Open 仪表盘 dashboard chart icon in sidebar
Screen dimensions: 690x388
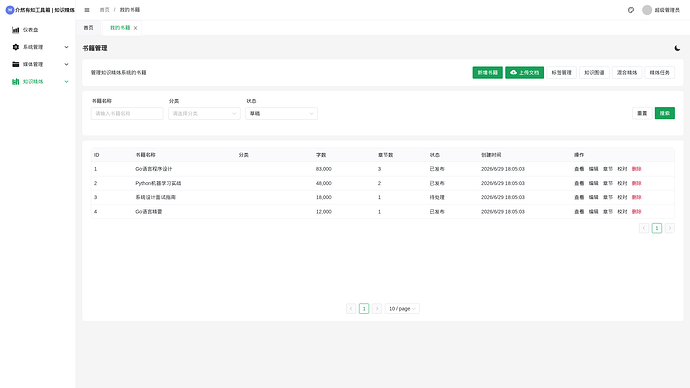[x=15, y=30]
